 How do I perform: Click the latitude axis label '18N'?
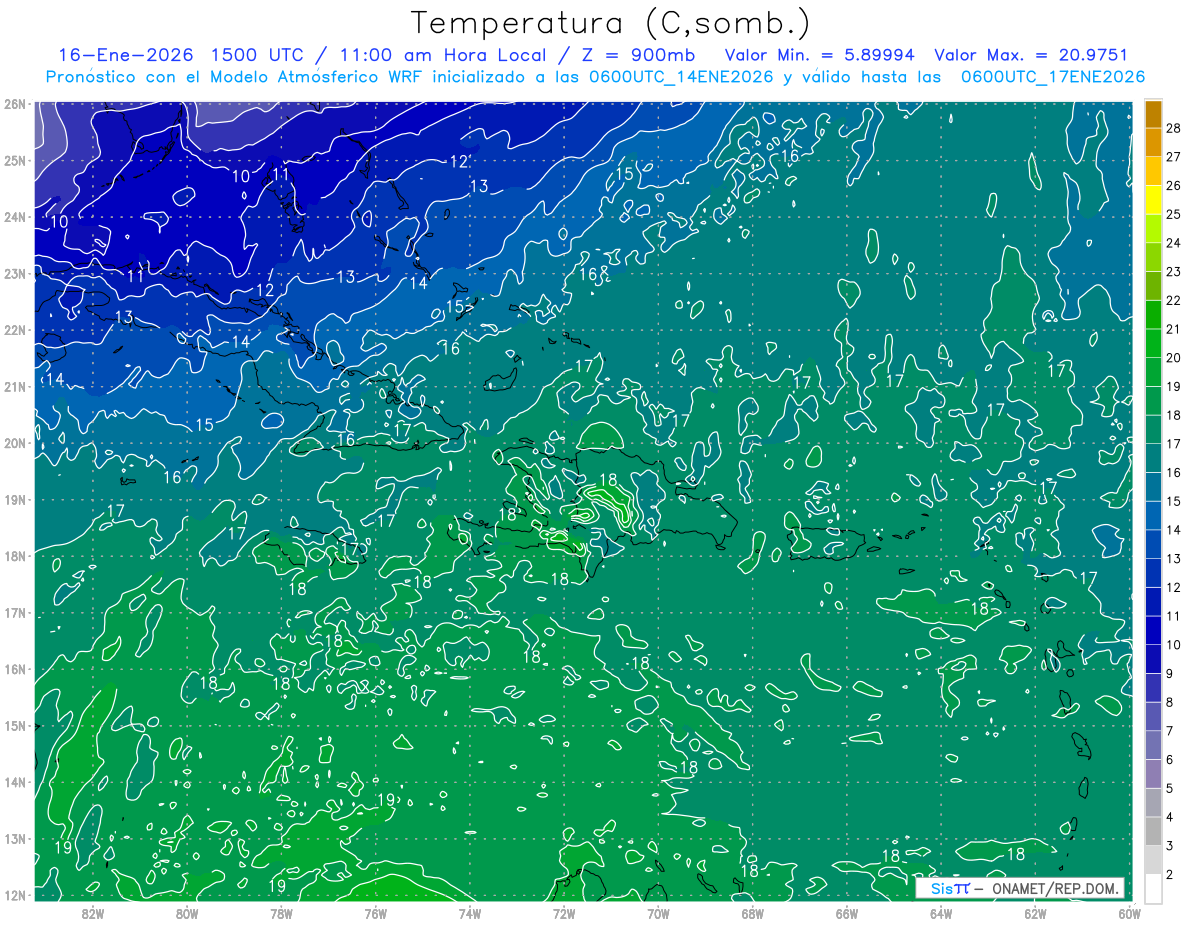click(14, 556)
